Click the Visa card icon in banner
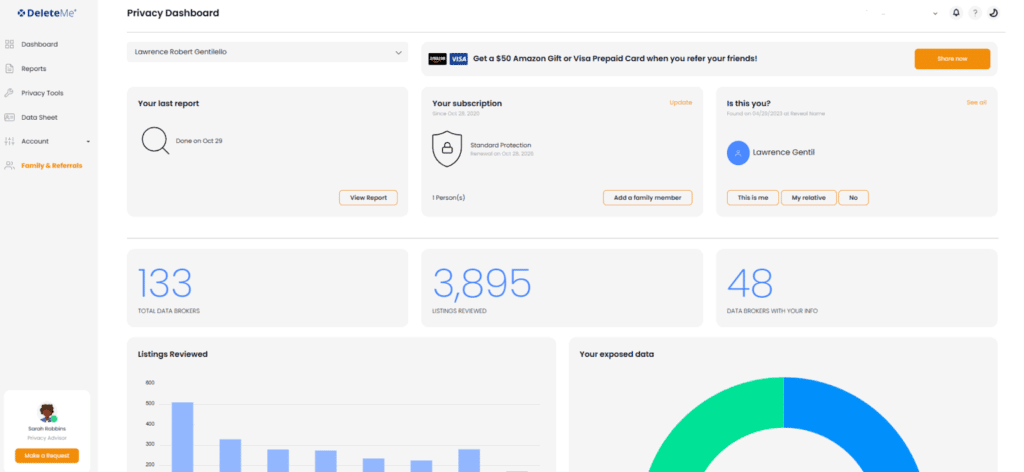1024x472 pixels. point(458,59)
